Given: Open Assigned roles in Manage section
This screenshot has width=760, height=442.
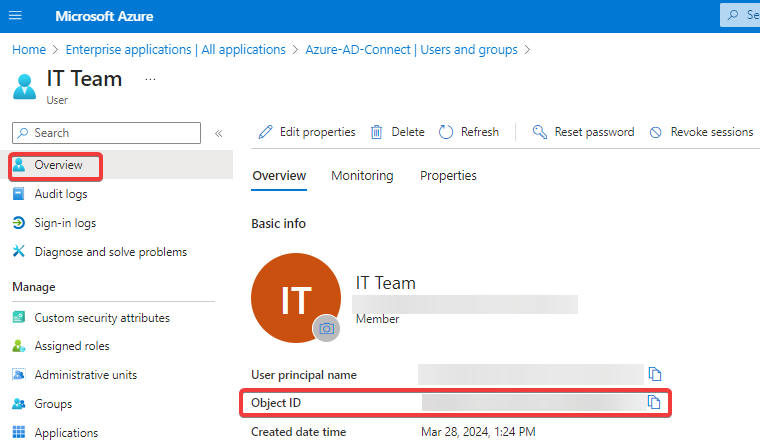Looking at the screenshot, I should pos(72,346).
